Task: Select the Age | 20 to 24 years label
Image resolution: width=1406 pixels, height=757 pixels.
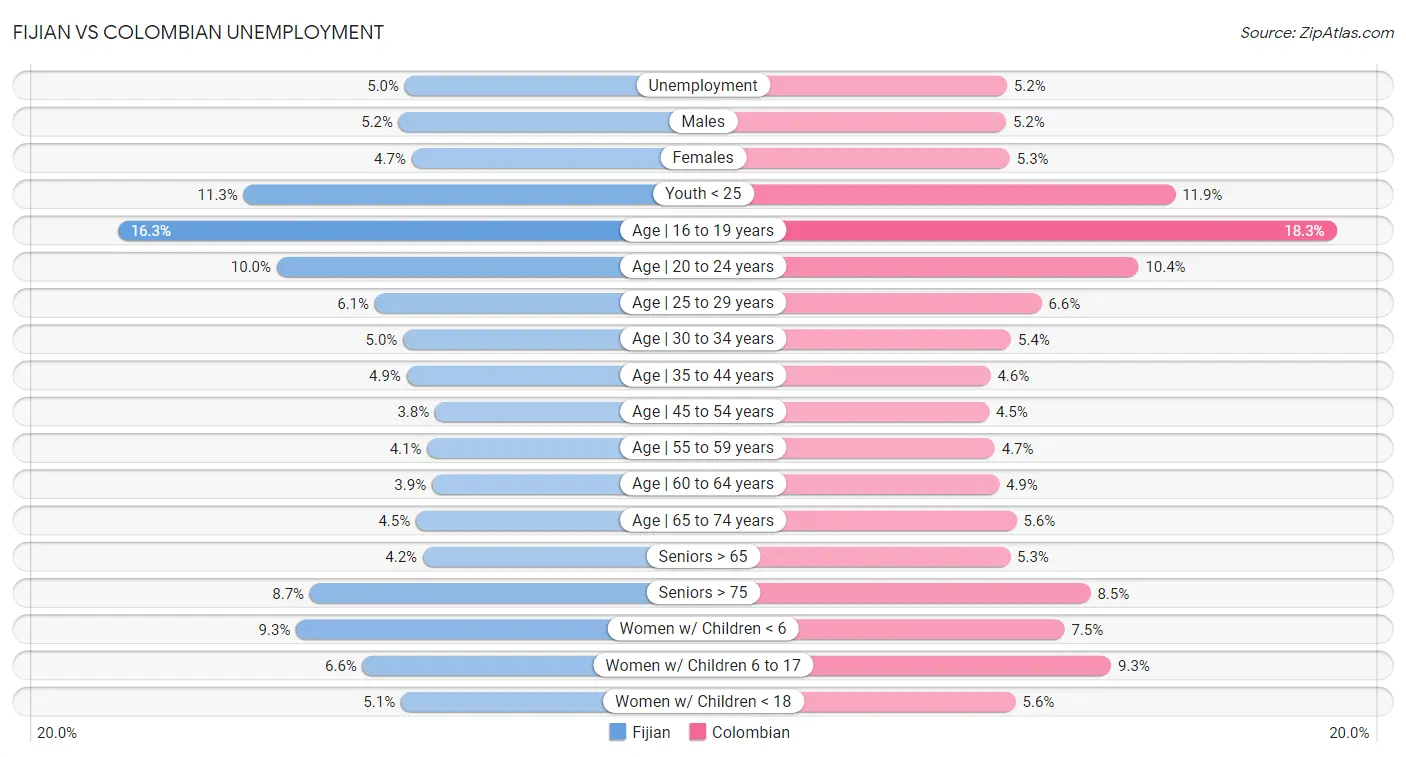Action: (703, 267)
